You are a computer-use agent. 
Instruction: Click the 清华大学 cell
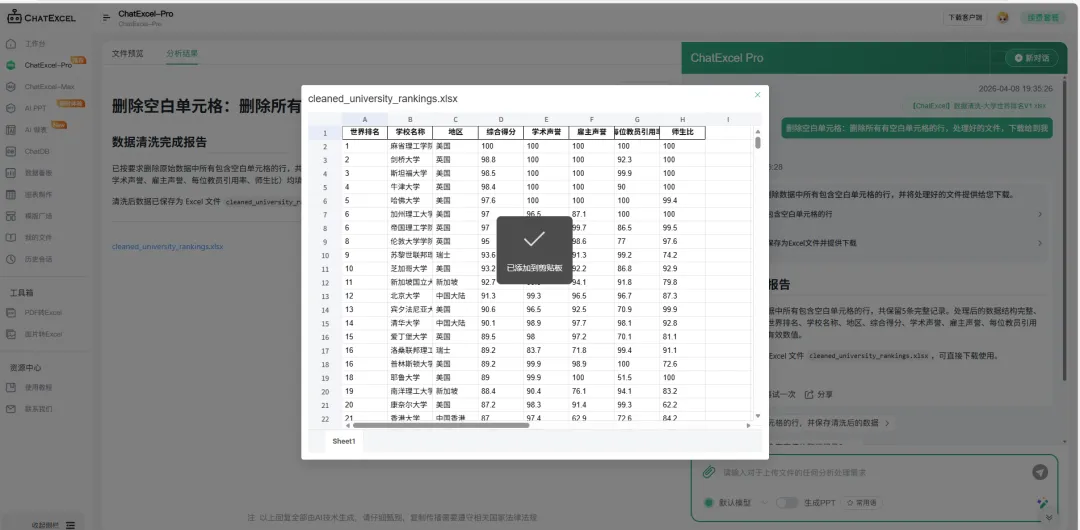click(410, 323)
